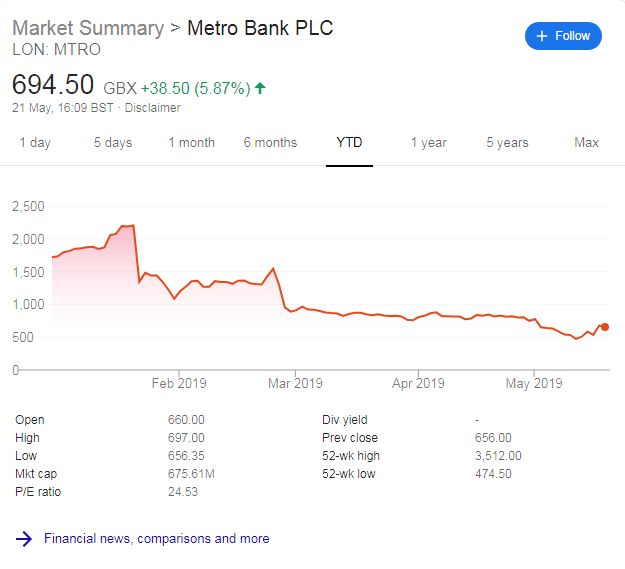Click the green up arrow icon
Viewport: 625px width, 569px height.
tap(260, 88)
